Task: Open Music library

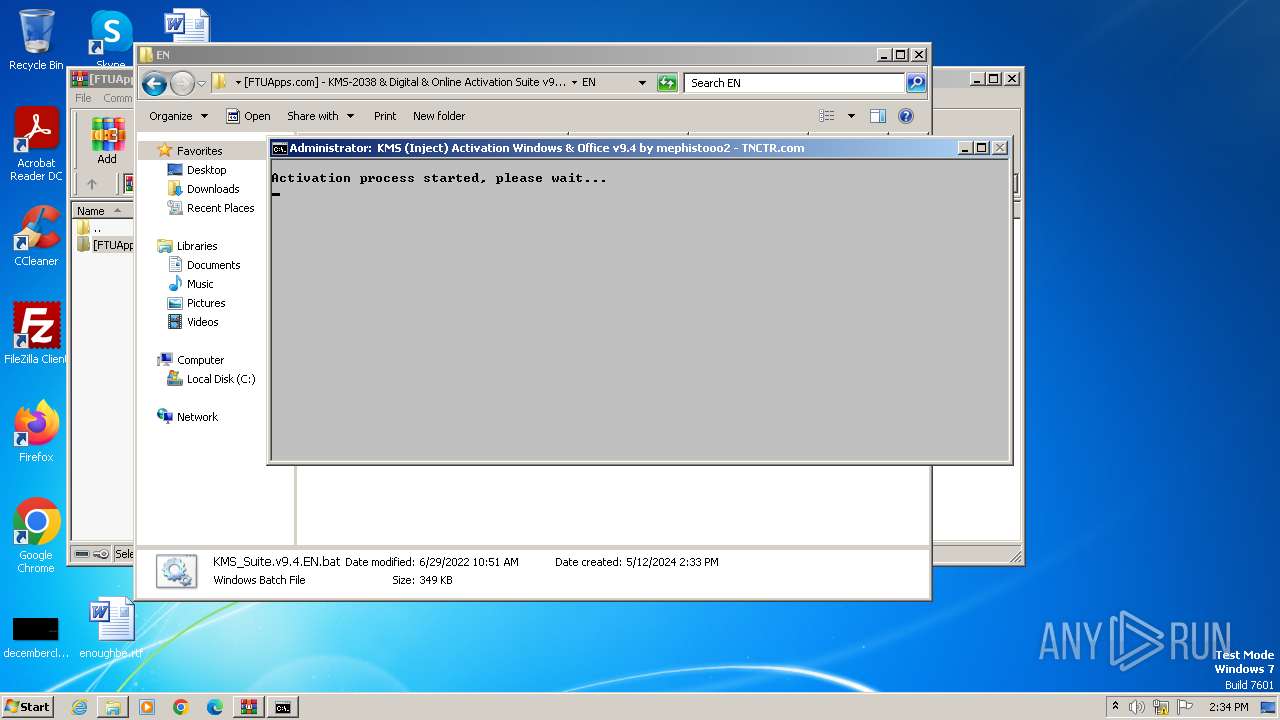Action: (199, 284)
